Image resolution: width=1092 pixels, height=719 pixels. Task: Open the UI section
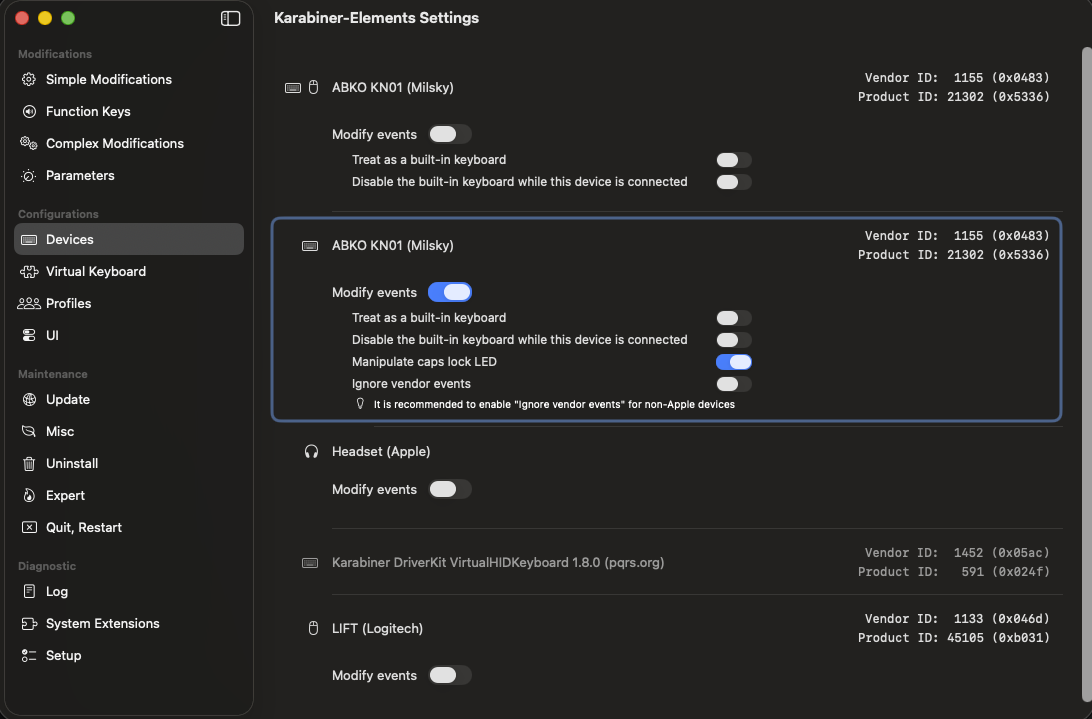coord(129,336)
